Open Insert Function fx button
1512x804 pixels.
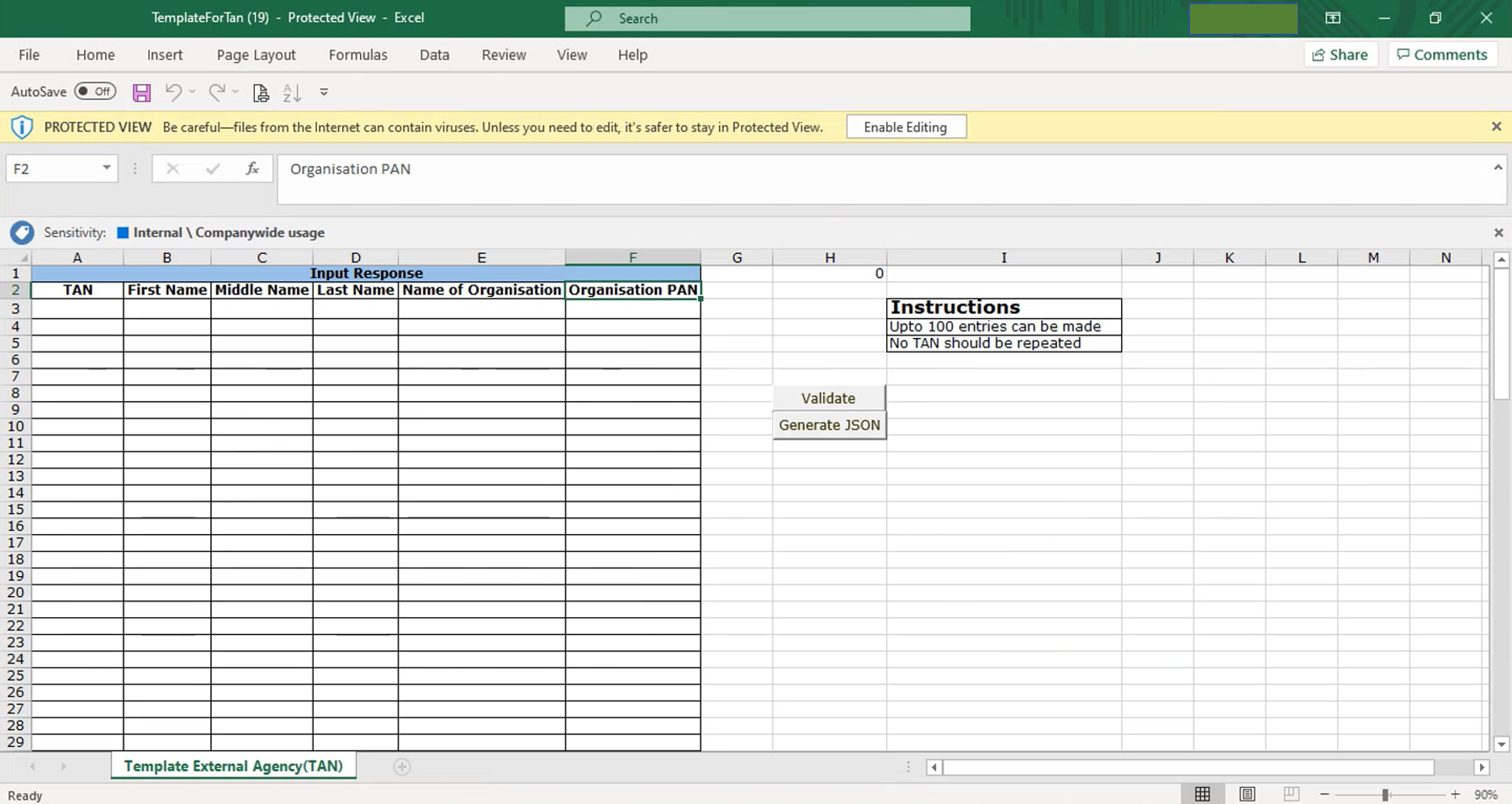tap(252, 169)
